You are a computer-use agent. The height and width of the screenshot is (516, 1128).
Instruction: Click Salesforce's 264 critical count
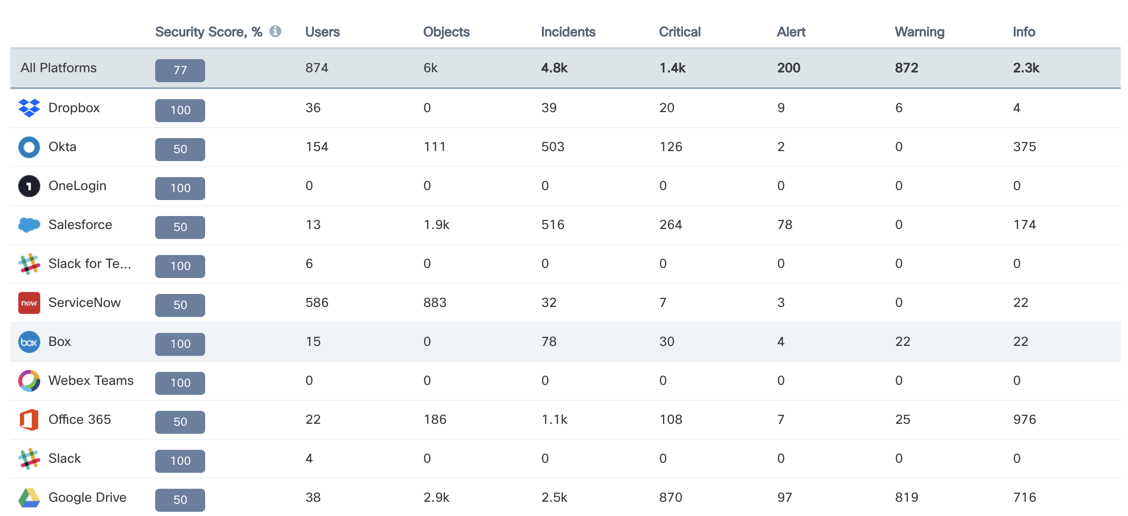tap(670, 225)
